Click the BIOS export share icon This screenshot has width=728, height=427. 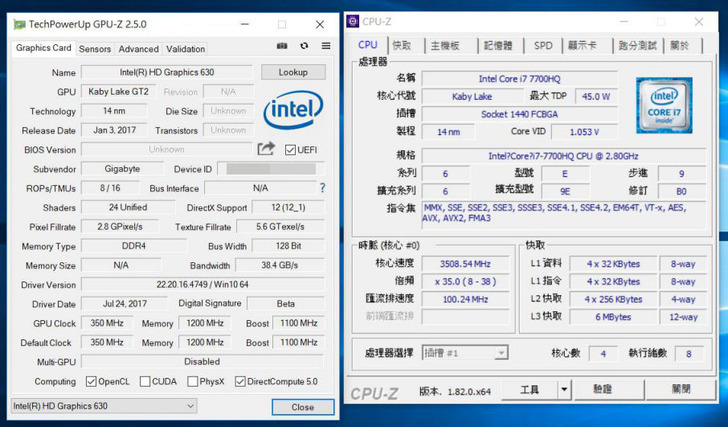click(x=266, y=149)
